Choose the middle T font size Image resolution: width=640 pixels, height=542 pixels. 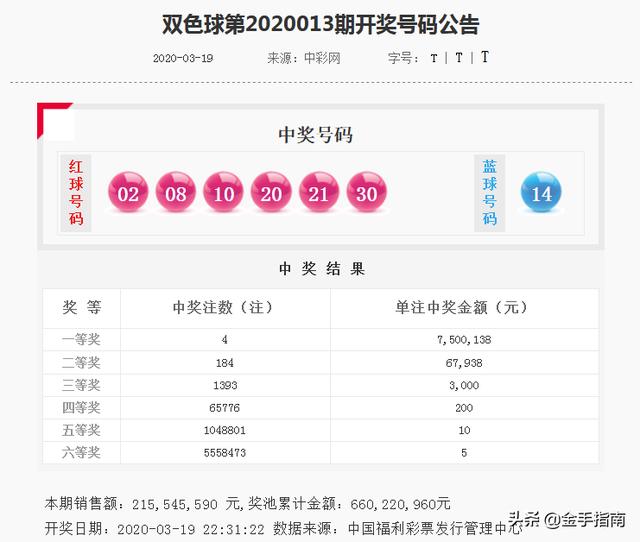pyautogui.click(x=459, y=58)
